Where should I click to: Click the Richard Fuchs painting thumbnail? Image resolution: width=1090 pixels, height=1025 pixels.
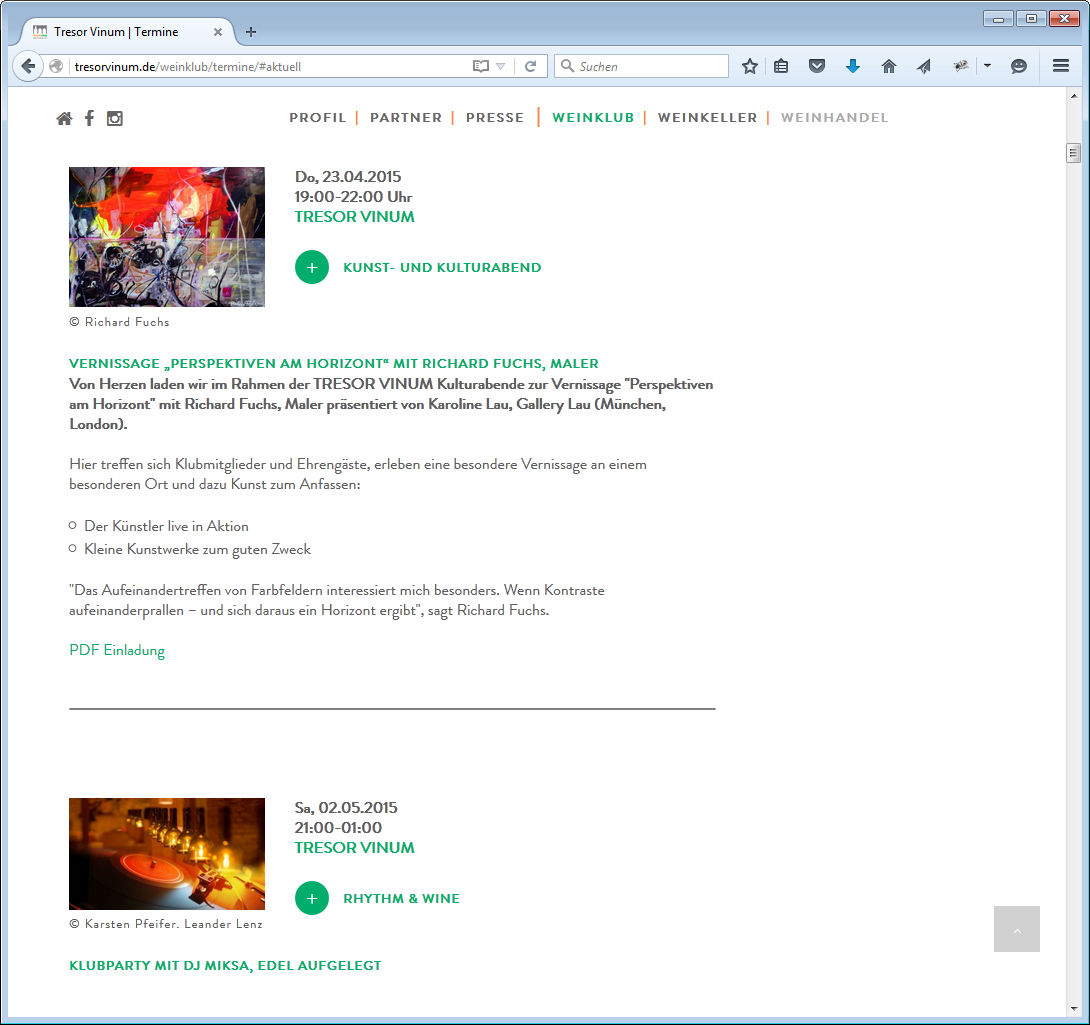167,237
